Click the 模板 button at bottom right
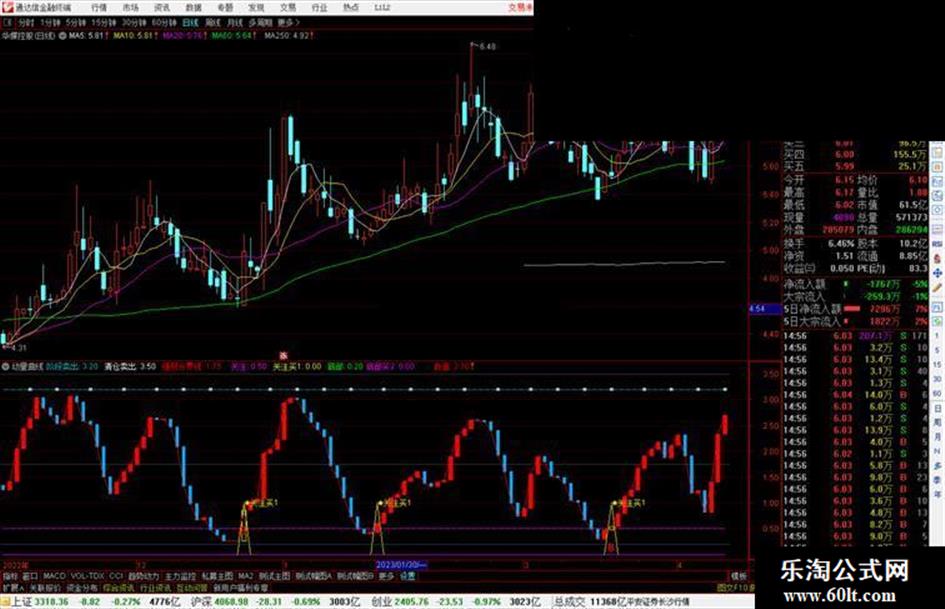Image resolution: width=945 pixels, height=609 pixels. 739,576
